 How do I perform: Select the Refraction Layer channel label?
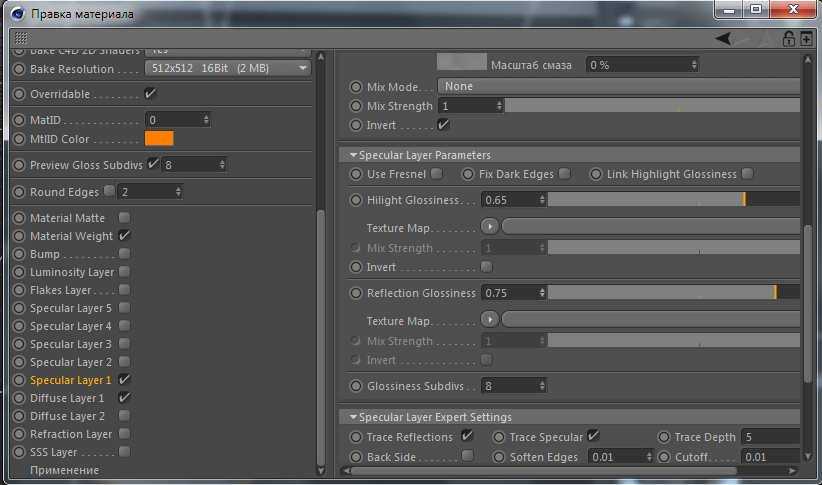tap(71, 434)
